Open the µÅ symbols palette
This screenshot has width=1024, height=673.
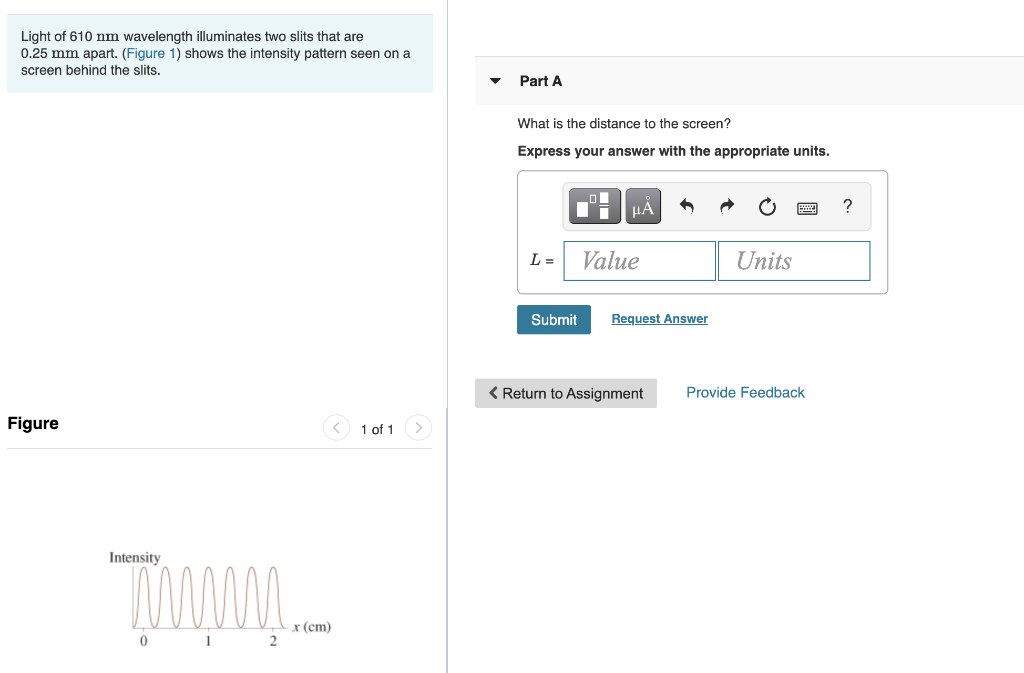(643, 206)
